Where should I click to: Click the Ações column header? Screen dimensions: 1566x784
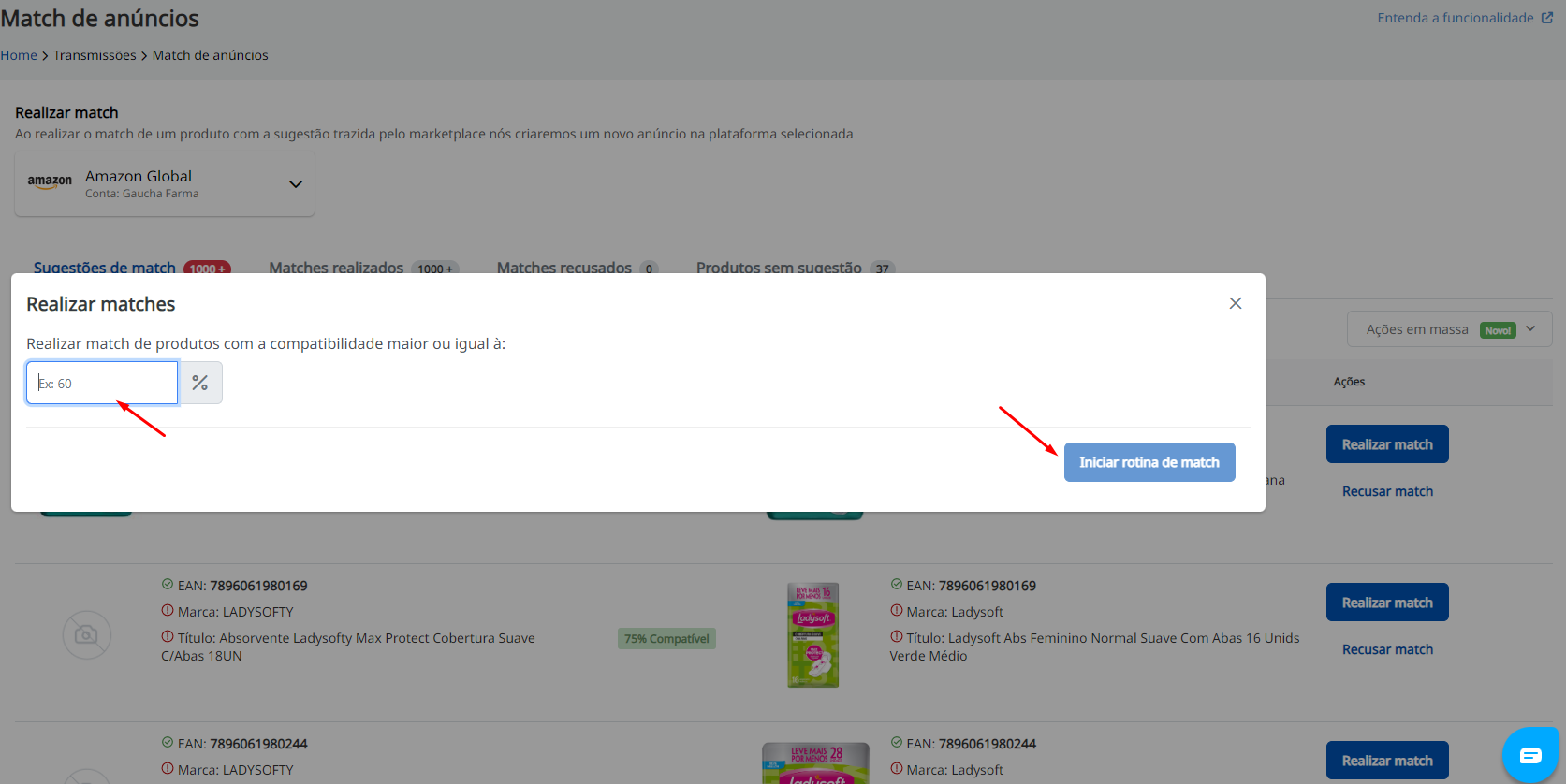pos(1349,382)
